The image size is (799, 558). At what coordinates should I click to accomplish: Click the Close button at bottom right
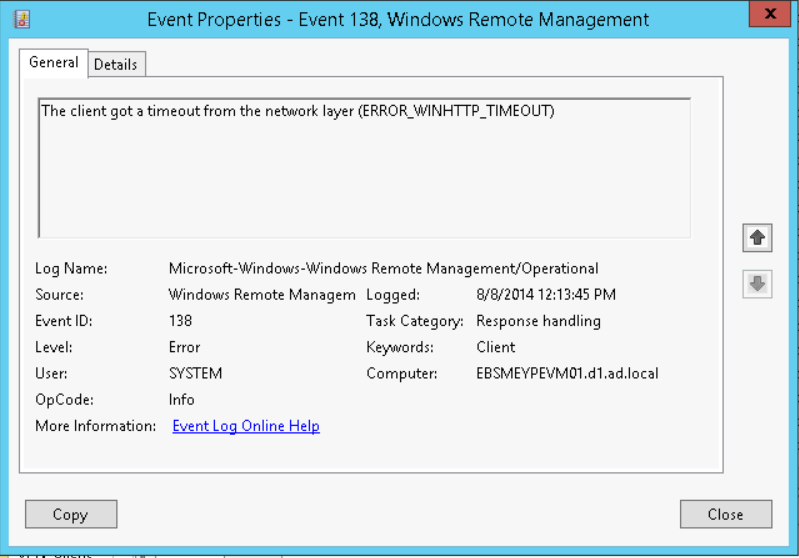tap(725, 514)
